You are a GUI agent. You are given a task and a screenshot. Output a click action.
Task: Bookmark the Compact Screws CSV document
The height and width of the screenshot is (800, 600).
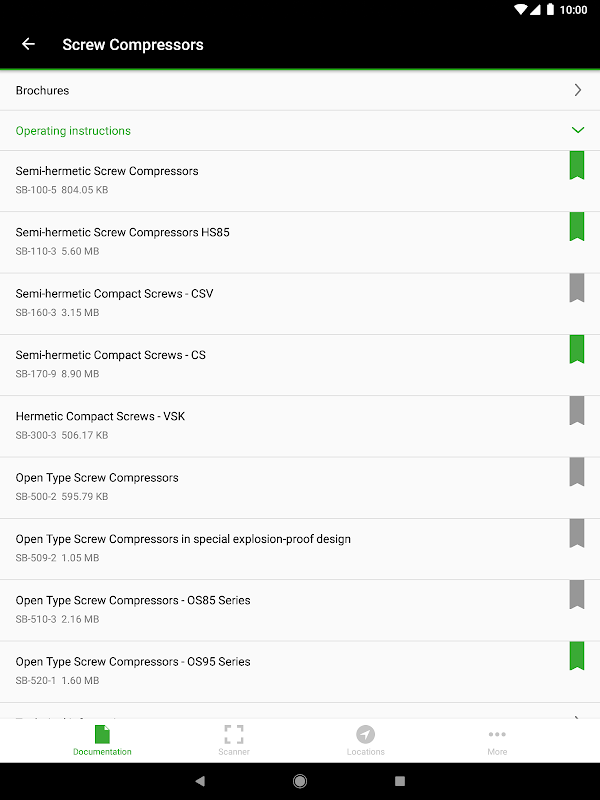[x=577, y=288]
